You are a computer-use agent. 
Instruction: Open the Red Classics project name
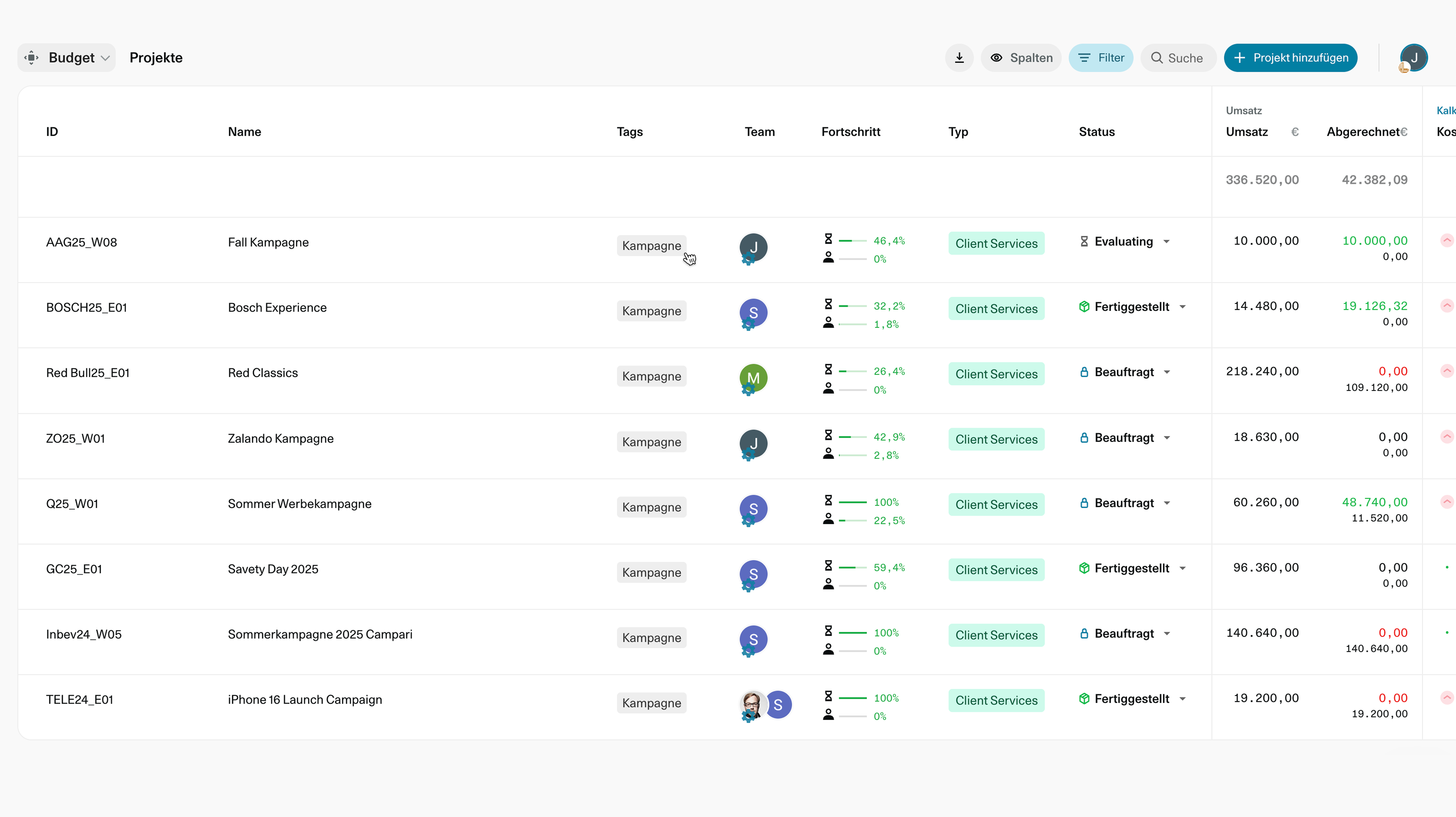[263, 373]
